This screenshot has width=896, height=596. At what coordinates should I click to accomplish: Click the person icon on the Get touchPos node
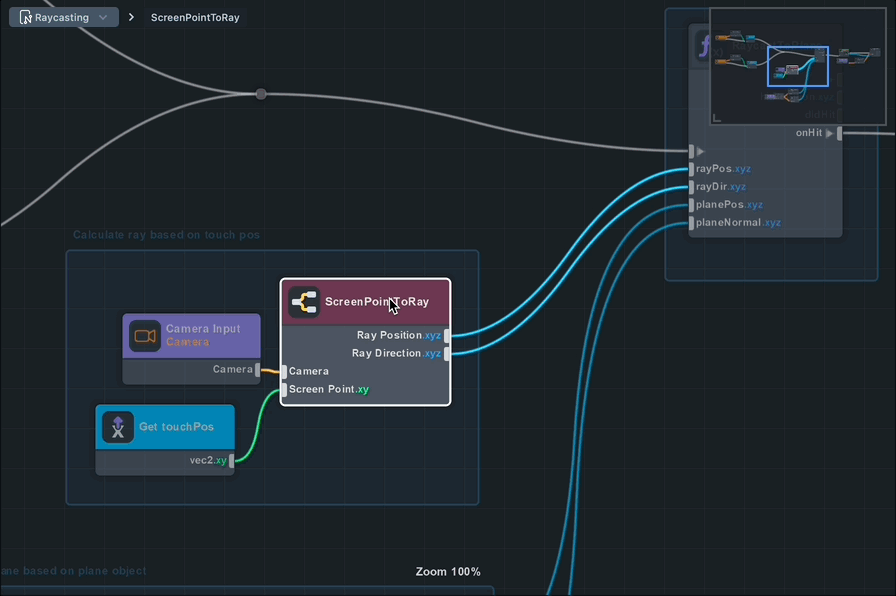click(x=117, y=426)
